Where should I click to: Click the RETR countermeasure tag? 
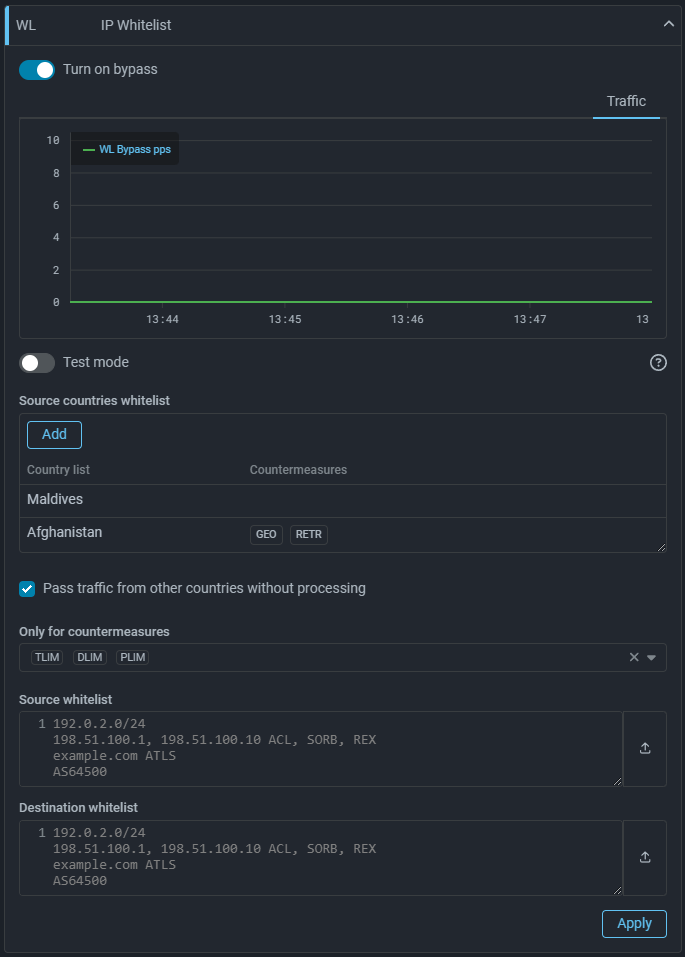pos(309,535)
